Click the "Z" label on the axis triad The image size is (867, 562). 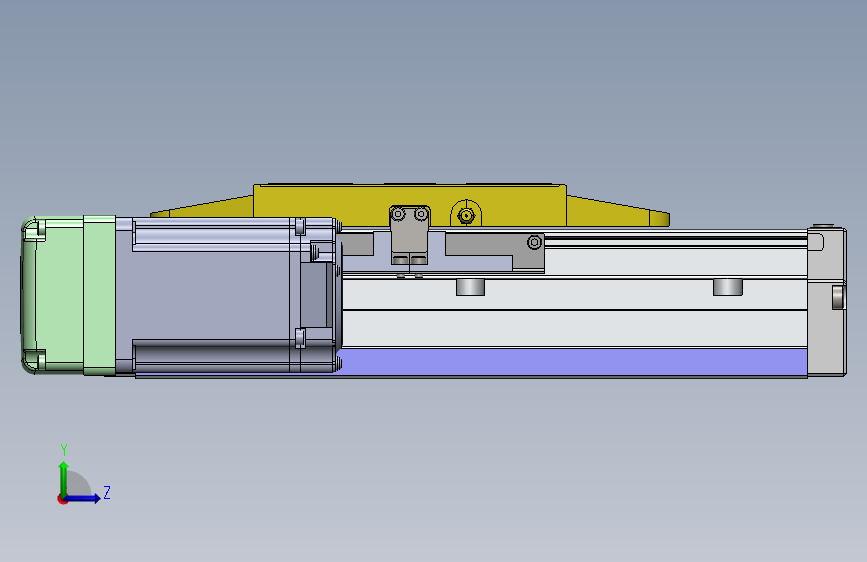point(107,492)
